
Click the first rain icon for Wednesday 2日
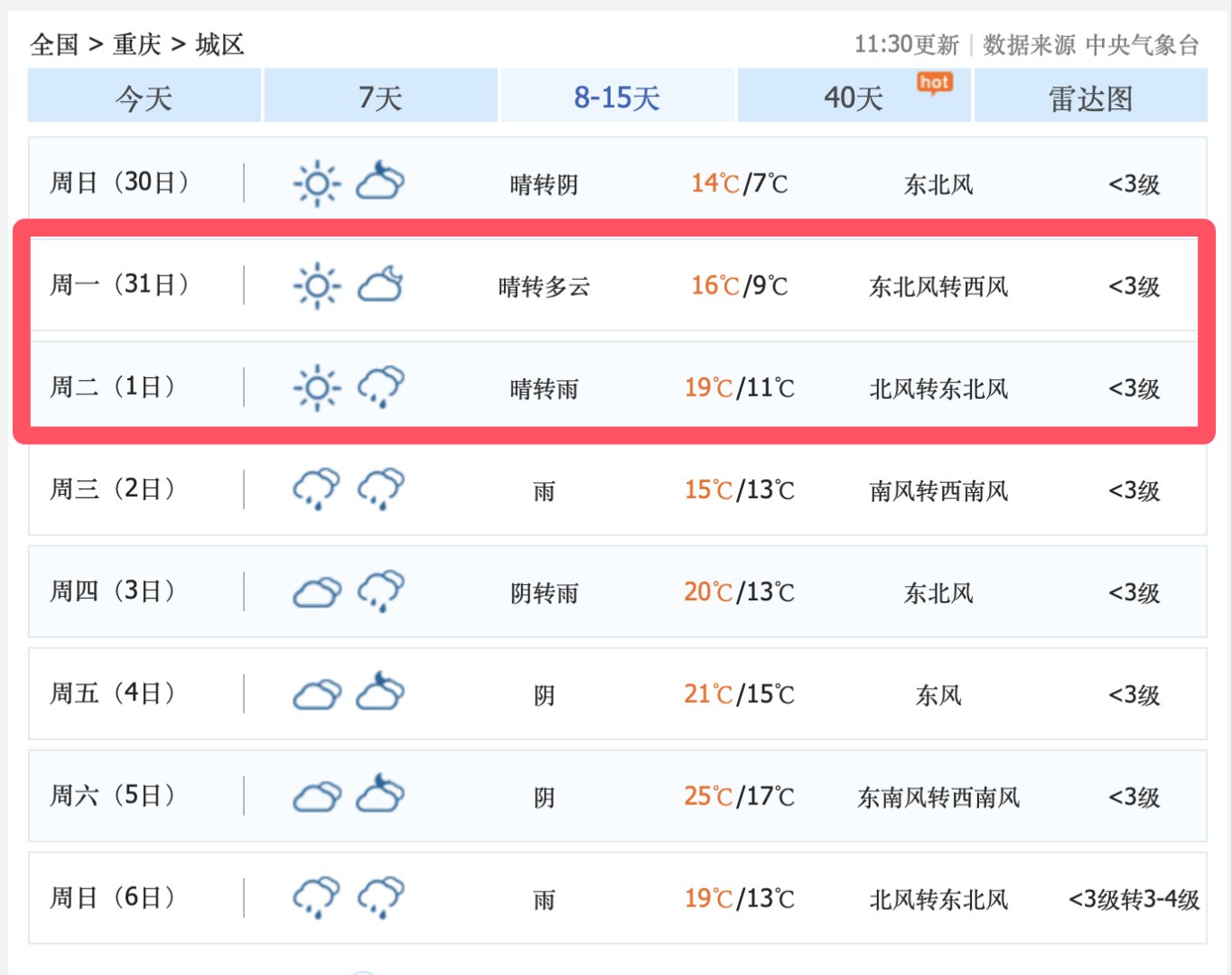[x=316, y=489]
